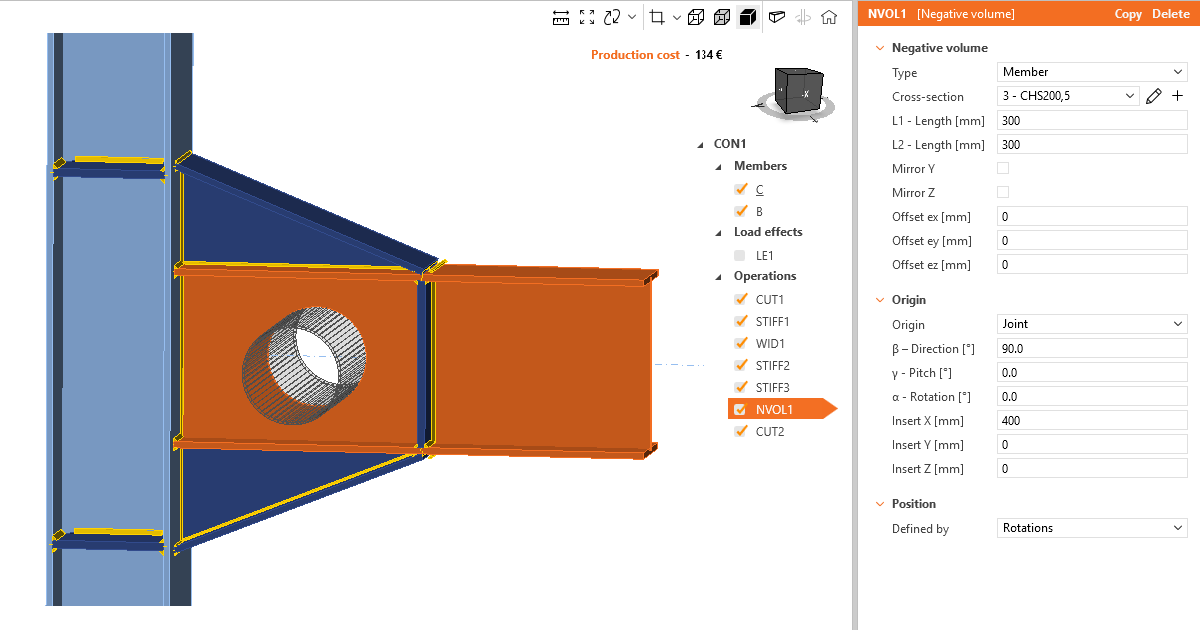
Task: Edit cross-section with the pencil icon
Action: (x=1154, y=96)
